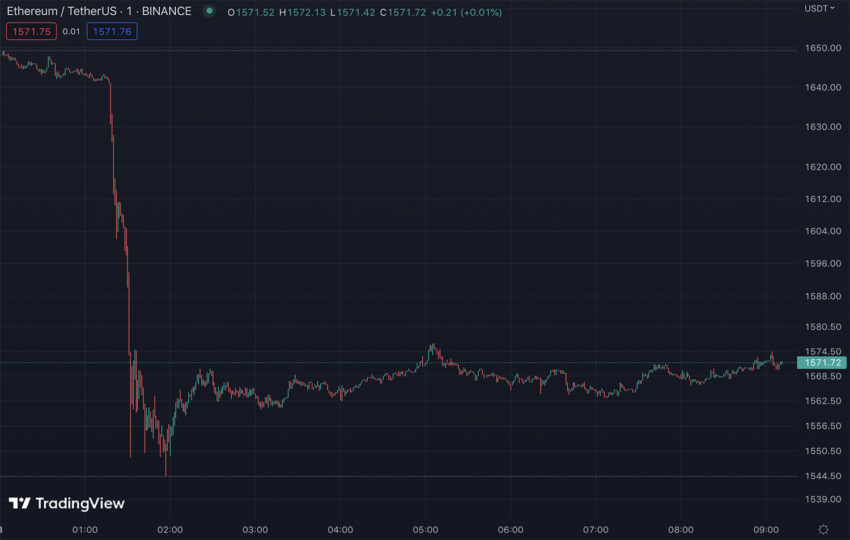
Task: Click the 08:00 time axis label
Action: (x=681, y=530)
